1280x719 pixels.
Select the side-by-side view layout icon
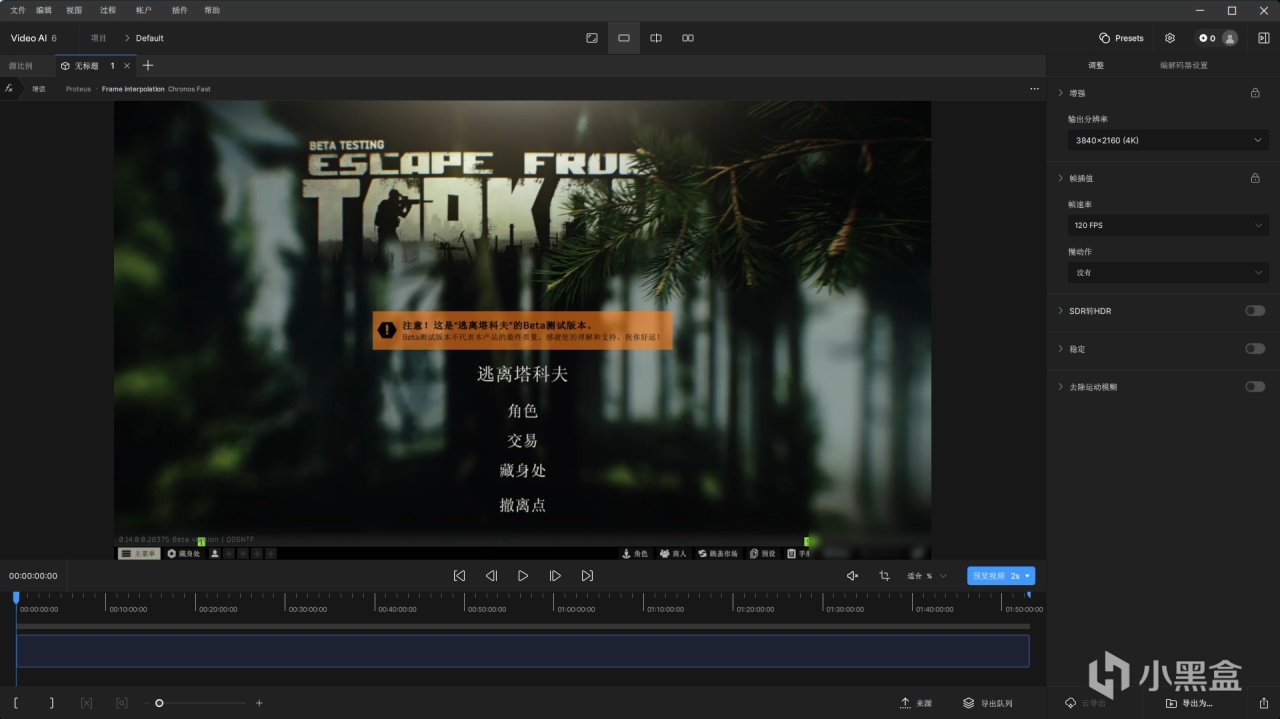click(688, 38)
